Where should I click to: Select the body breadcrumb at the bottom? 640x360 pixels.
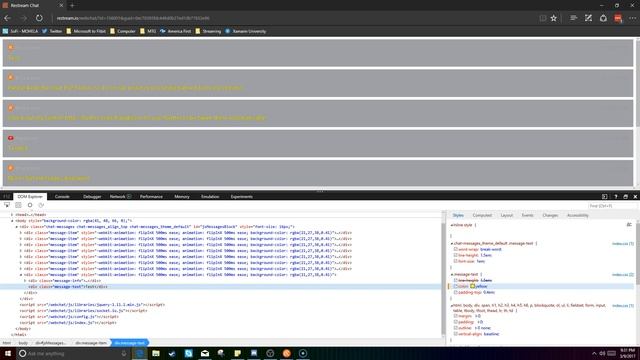23,343
